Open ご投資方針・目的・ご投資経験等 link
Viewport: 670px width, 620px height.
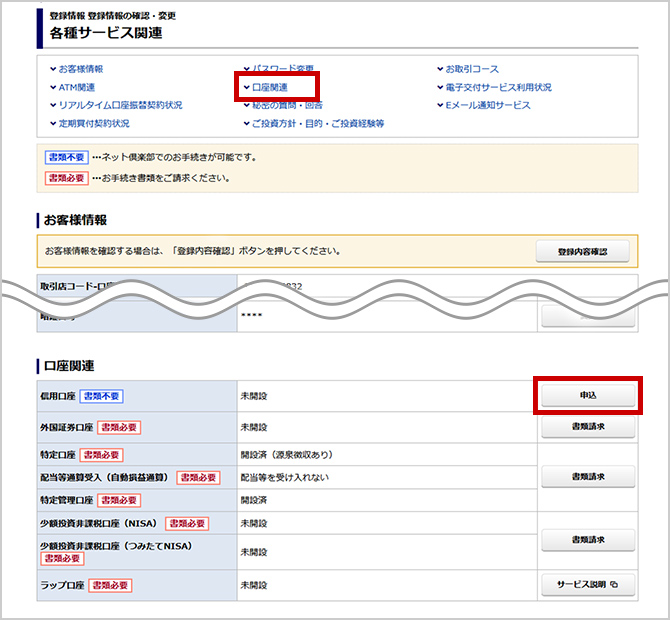click(x=317, y=123)
